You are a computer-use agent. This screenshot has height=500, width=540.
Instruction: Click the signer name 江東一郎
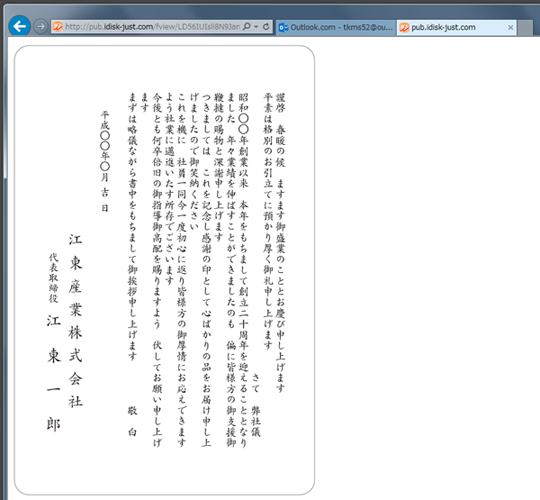coord(54,373)
